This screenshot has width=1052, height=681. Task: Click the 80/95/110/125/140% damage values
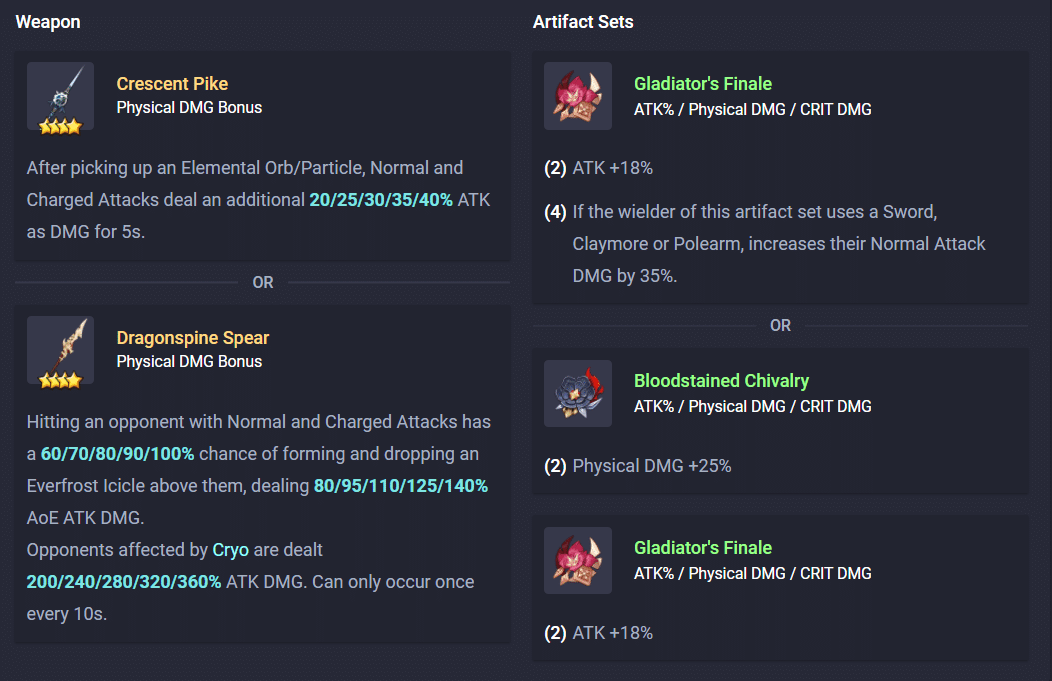tap(401, 486)
